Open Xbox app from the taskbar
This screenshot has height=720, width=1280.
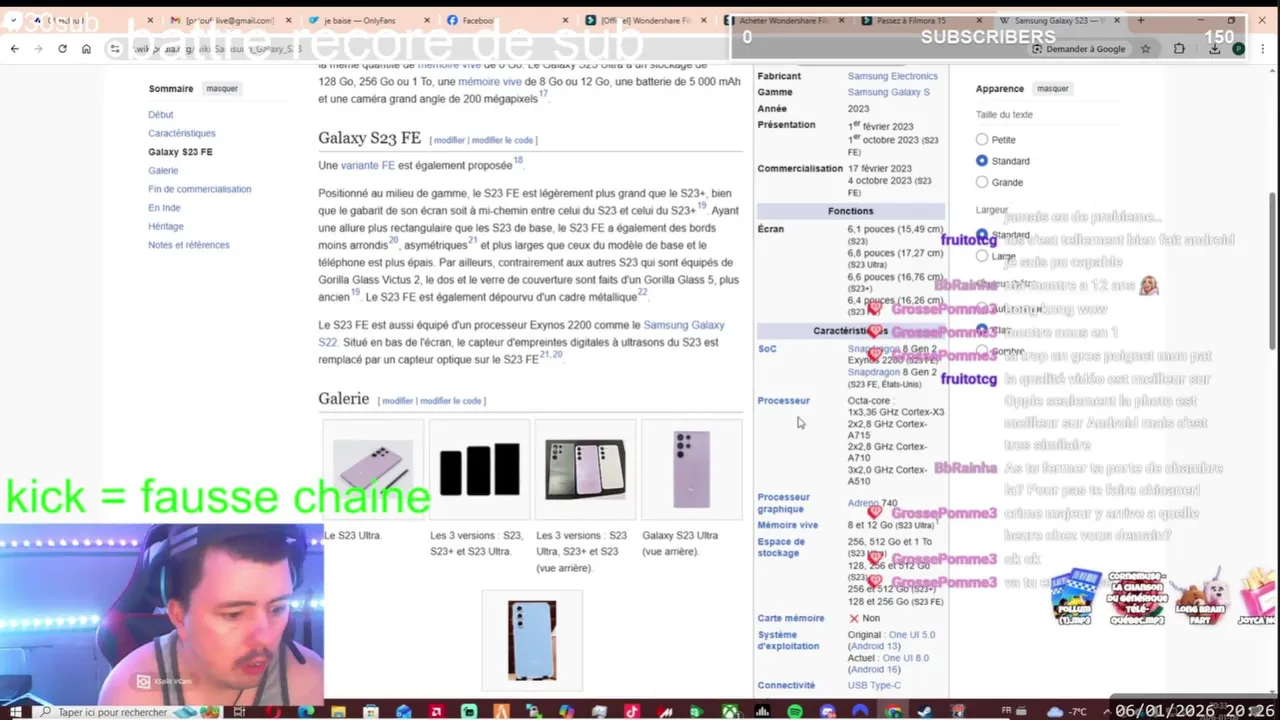click(x=730, y=711)
